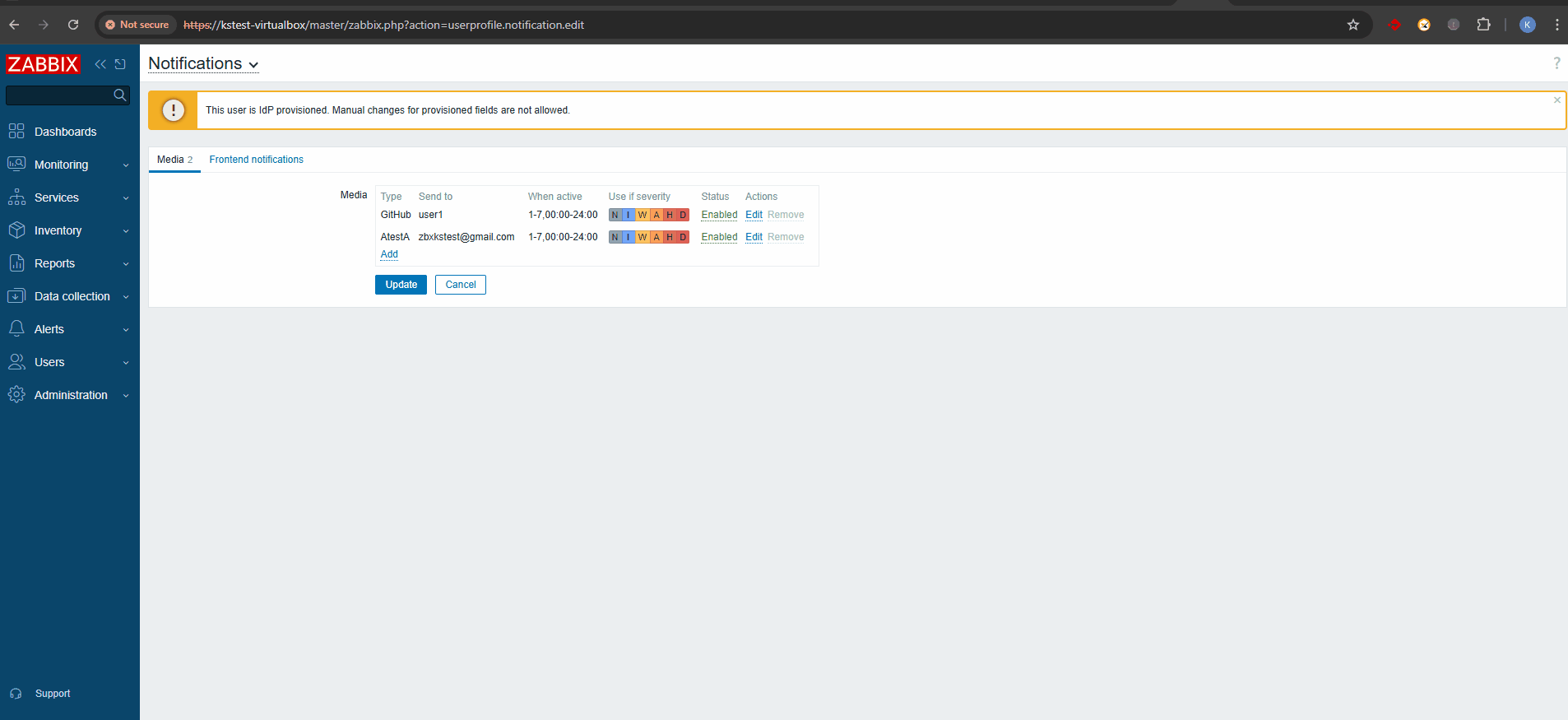Open help via the question mark icon
Viewport: 1568px width, 720px height.
[x=1556, y=63]
